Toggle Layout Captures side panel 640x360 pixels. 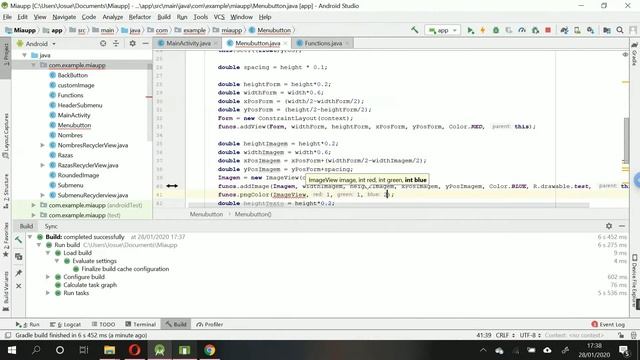click(x=6, y=136)
